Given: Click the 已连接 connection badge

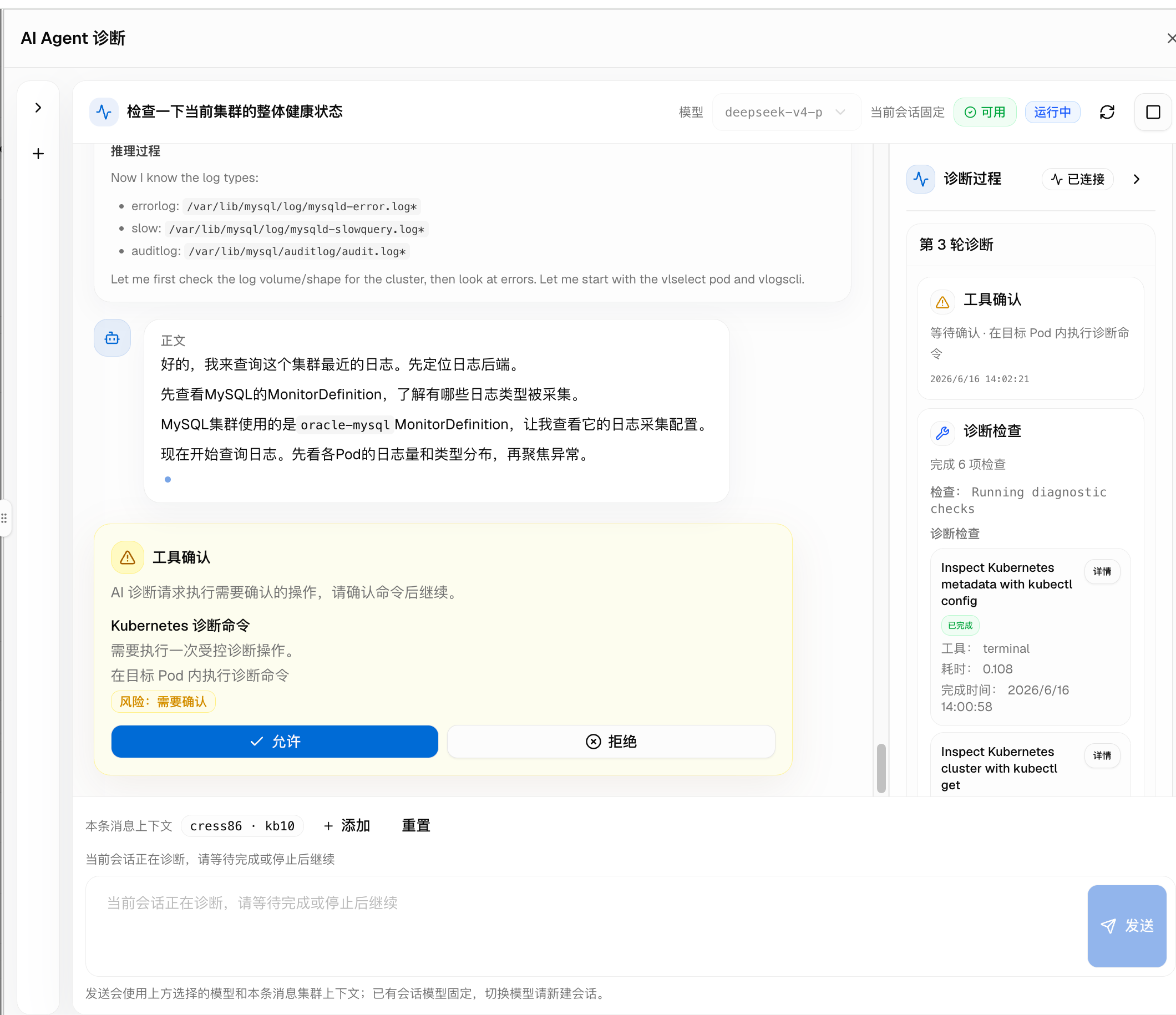Looking at the screenshot, I should point(1077,179).
